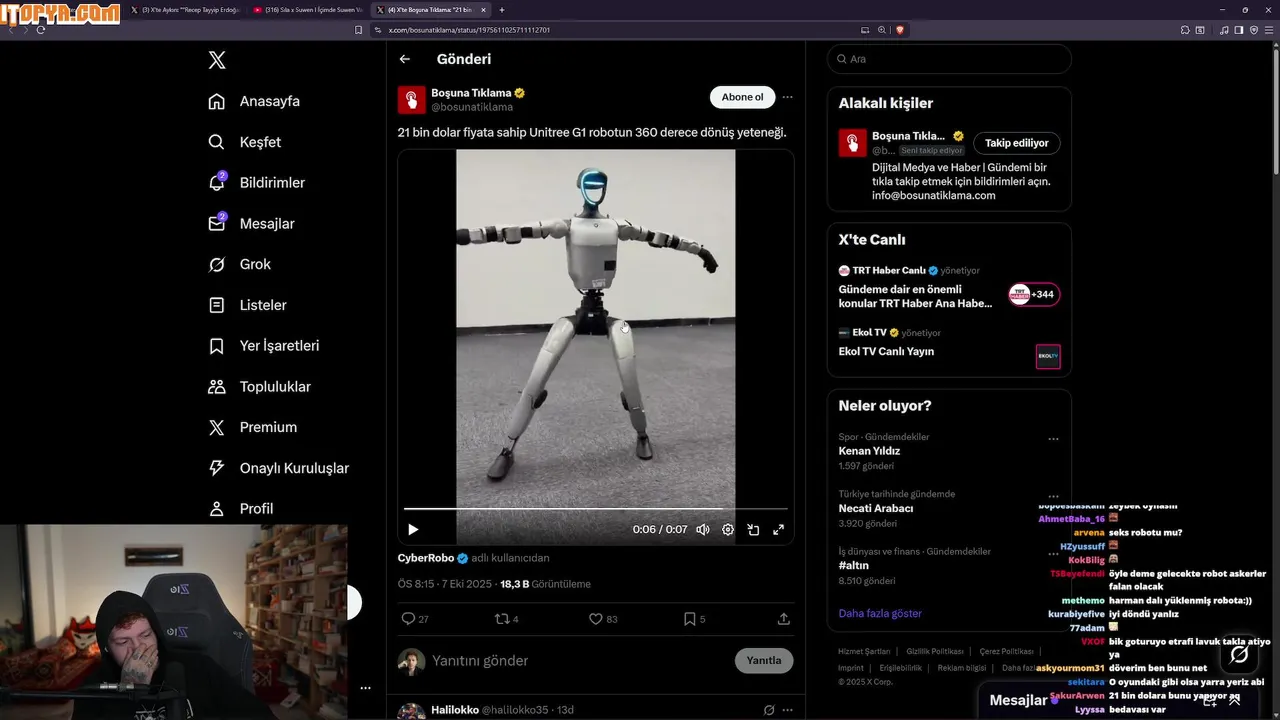The width and height of the screenshot is (1280, 720).
Task: Like the post with 83 likes
Action: coord(596,619)
